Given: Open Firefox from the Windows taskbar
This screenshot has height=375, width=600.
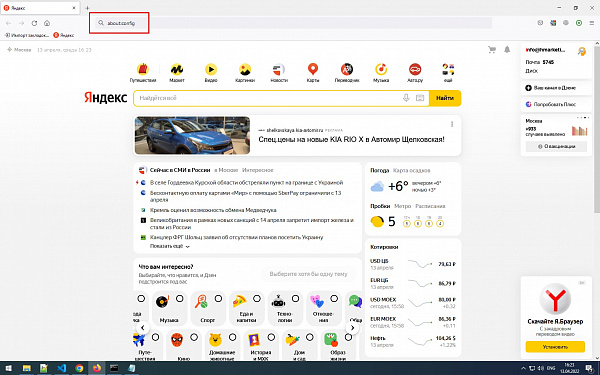Looking at the screenshot, I should [x=96, y=368].
